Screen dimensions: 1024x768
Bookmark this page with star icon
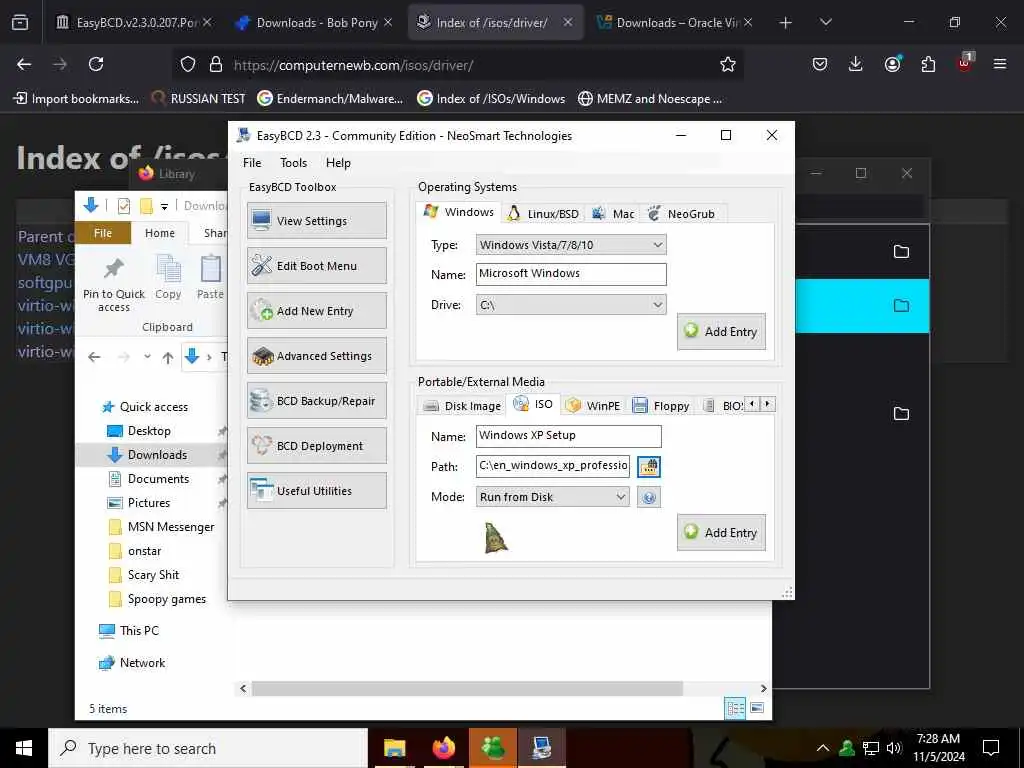728,64
